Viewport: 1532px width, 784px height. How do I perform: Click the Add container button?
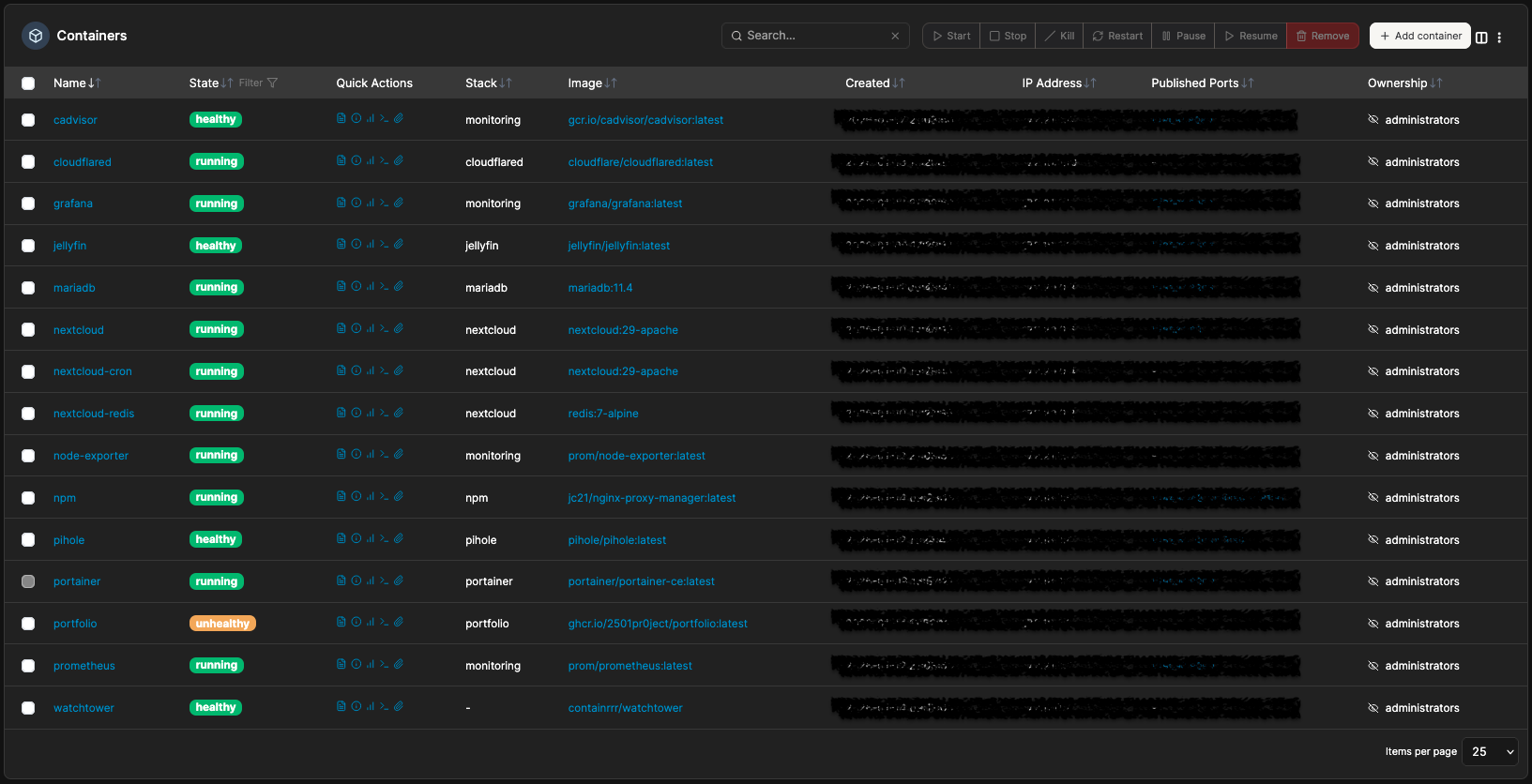point(1420,36)
